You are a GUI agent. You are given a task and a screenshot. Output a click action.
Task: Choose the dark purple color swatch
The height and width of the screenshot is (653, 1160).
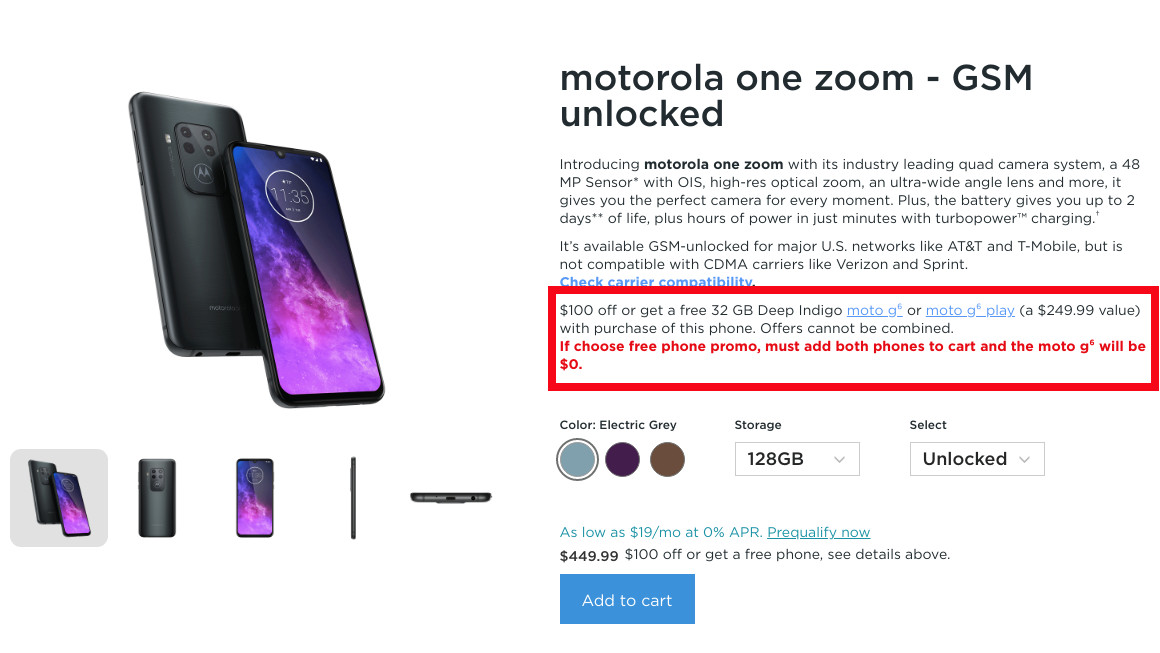[622, 459]
